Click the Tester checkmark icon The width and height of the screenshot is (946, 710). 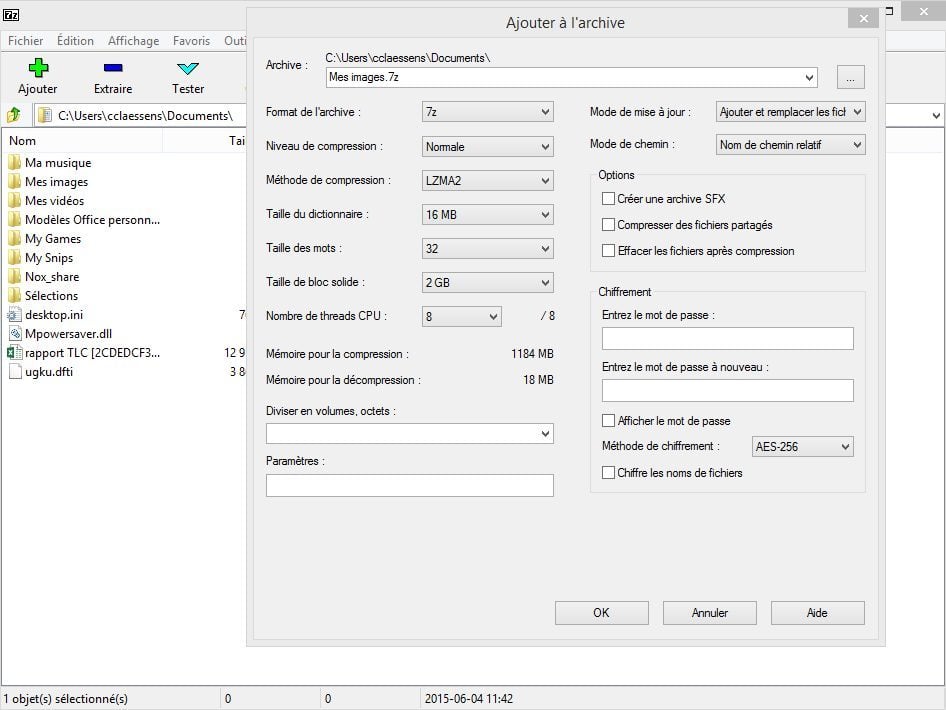point(187,68)
